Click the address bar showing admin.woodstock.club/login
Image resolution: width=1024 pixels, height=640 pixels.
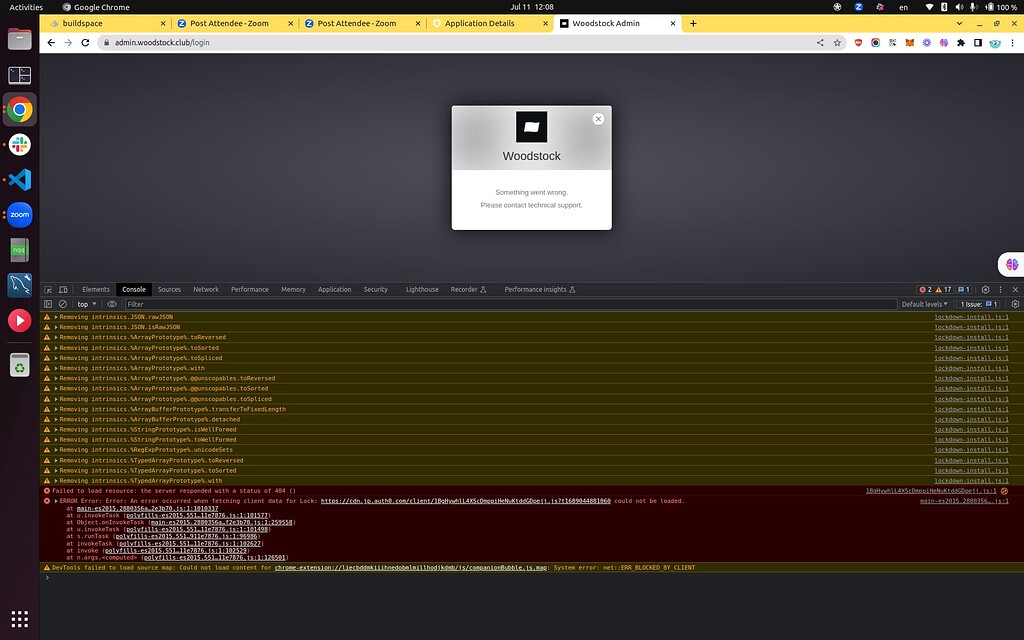click(457, 42)
